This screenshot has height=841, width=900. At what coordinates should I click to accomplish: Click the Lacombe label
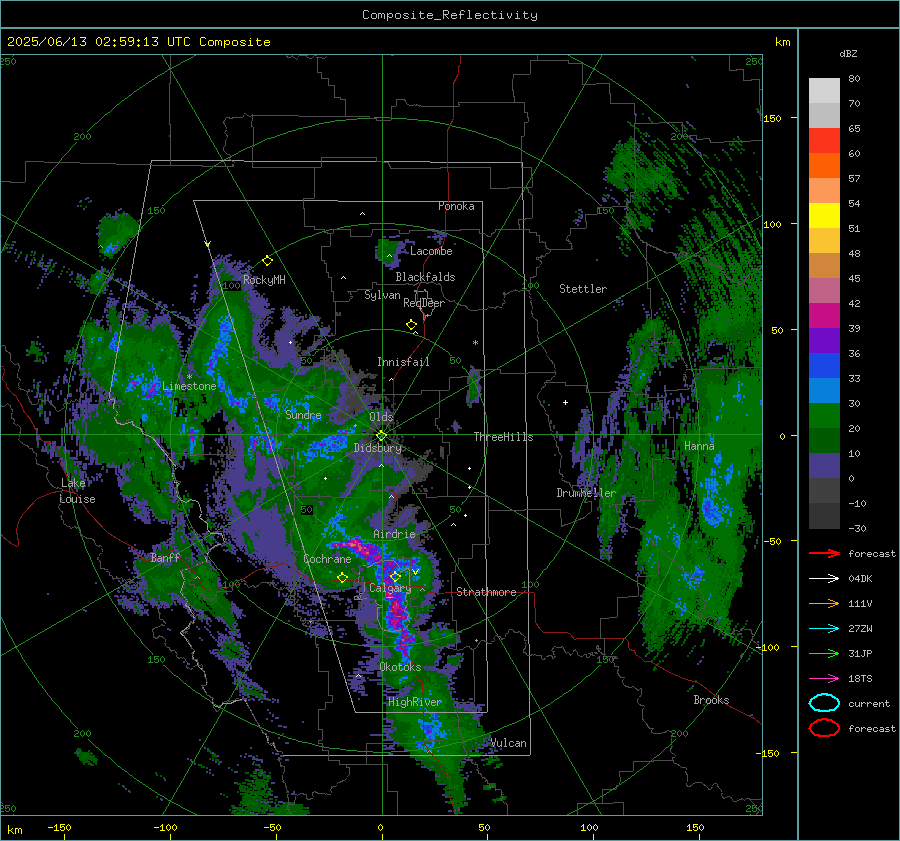pos(431,251)
